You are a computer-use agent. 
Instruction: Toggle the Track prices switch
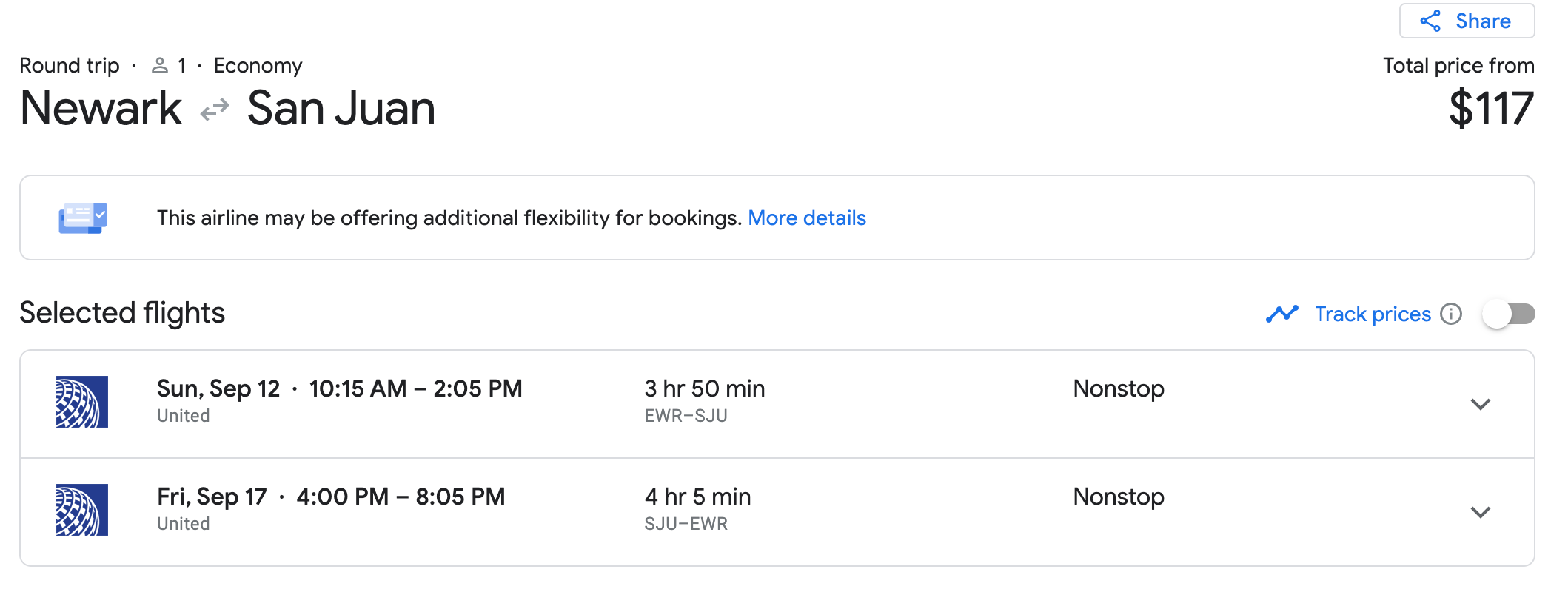click(x=1508, y=314)
